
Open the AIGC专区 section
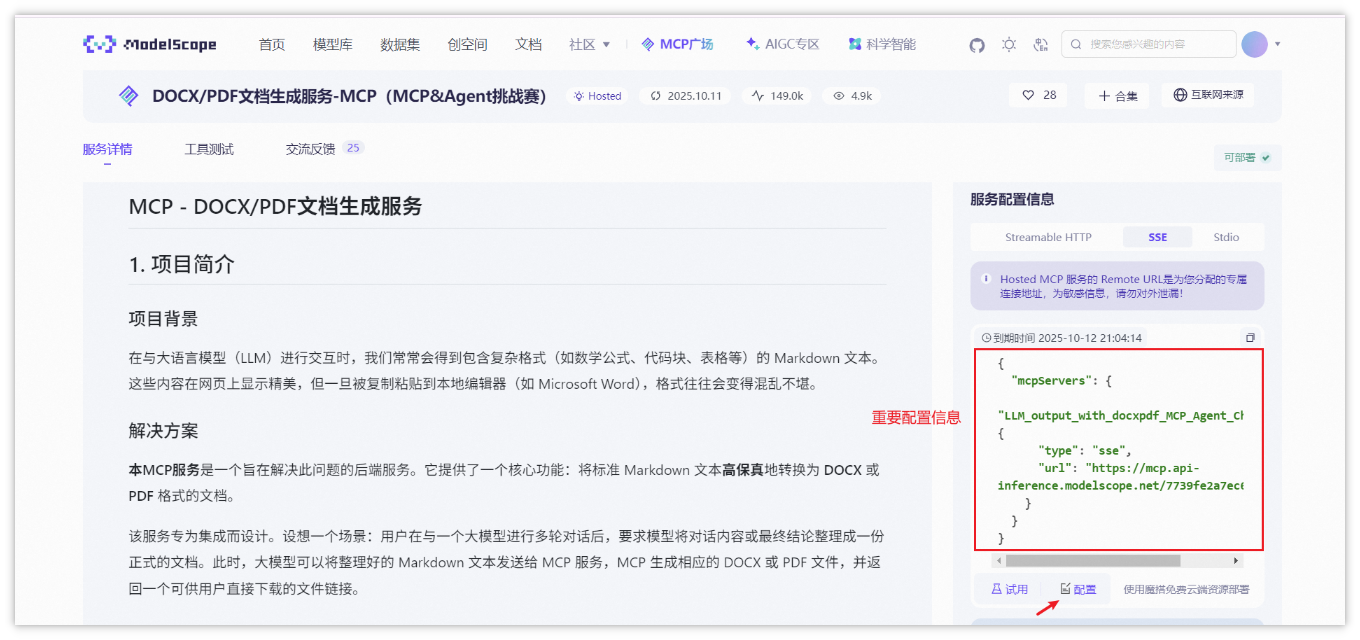[783, 44]
